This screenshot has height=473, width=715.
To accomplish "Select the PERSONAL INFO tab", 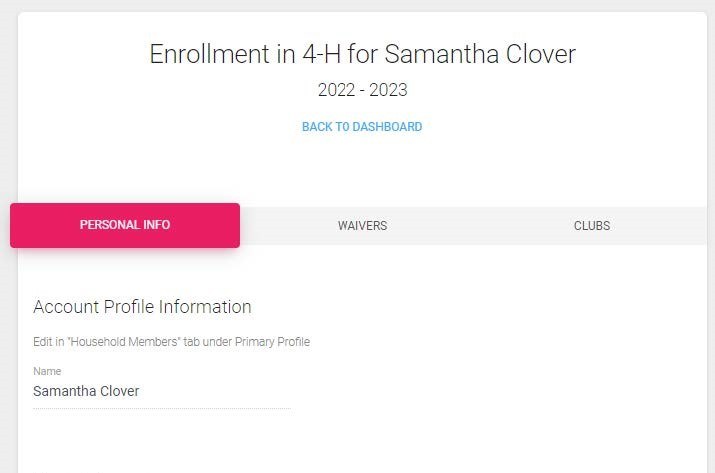I will tap(125, 225).
